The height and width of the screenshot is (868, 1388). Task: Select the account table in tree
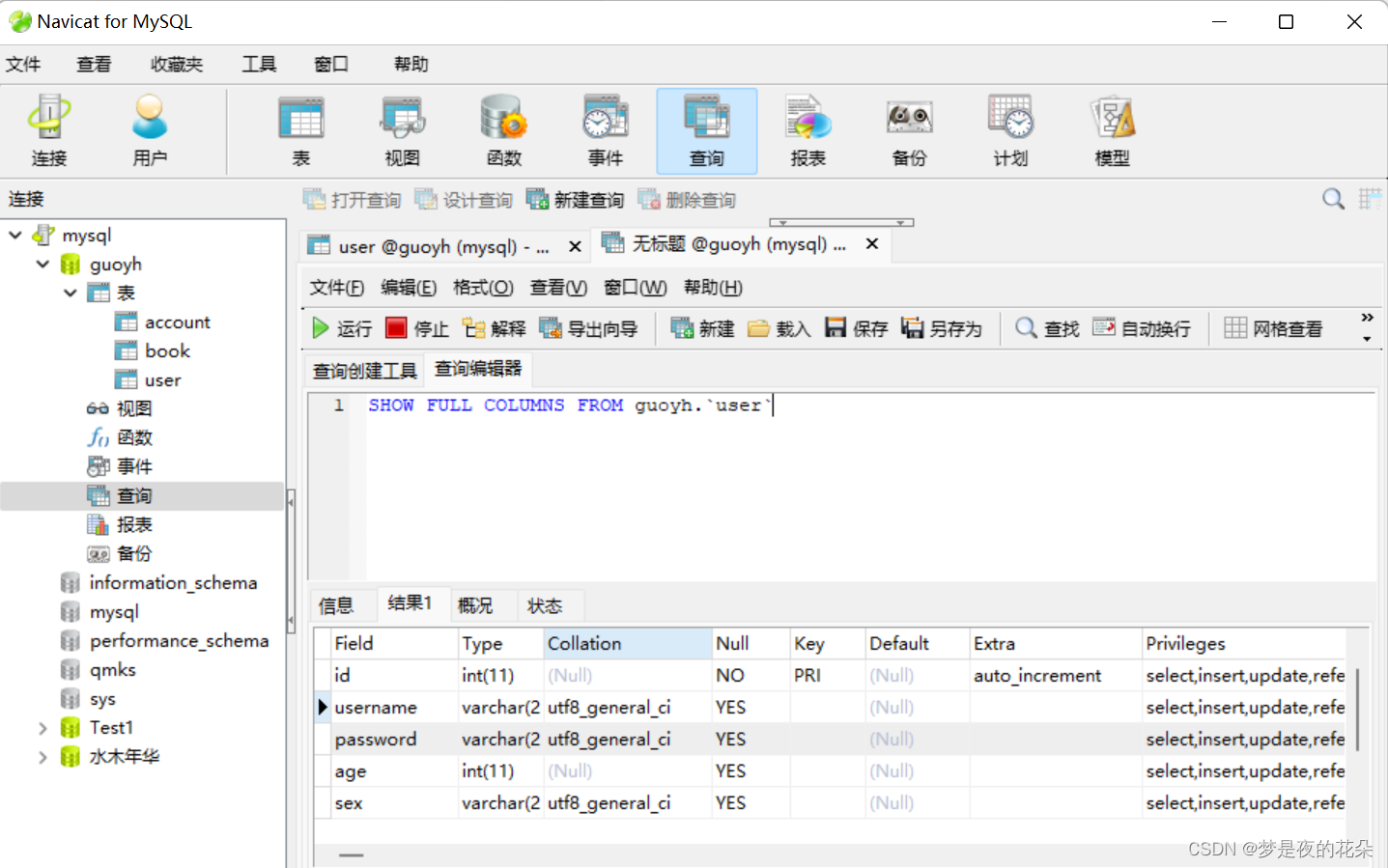point(162,322)
